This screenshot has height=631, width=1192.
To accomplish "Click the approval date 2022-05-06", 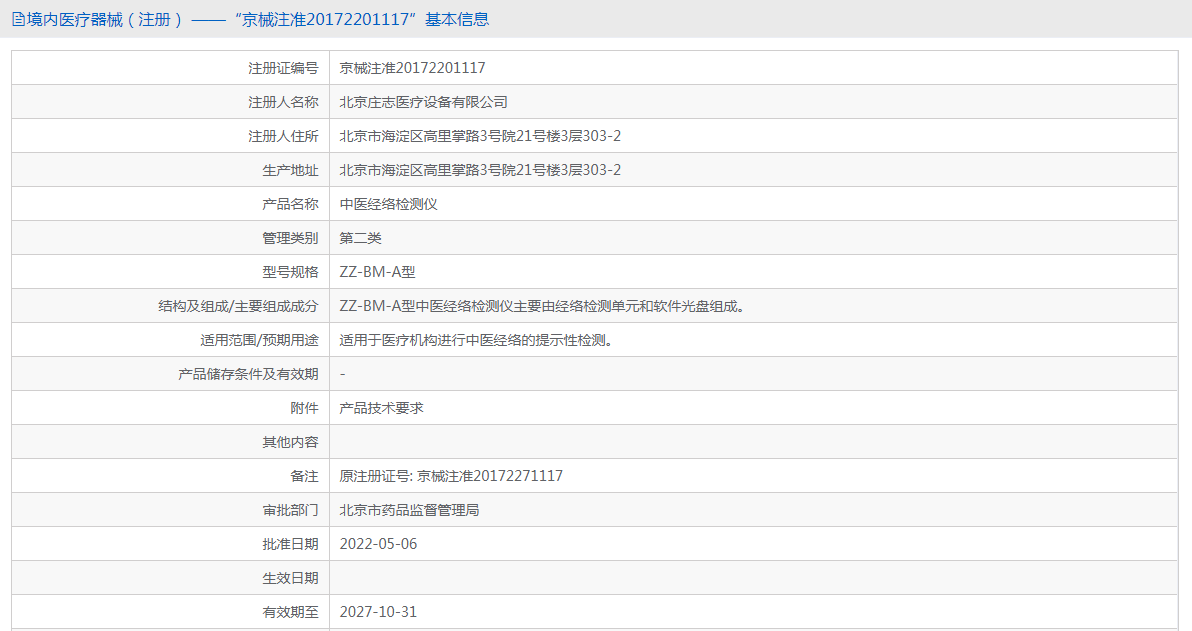I will [378, 544].
